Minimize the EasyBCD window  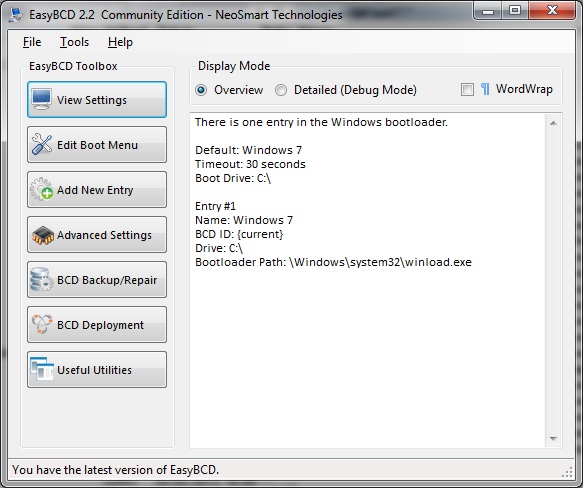pos(488,11)
